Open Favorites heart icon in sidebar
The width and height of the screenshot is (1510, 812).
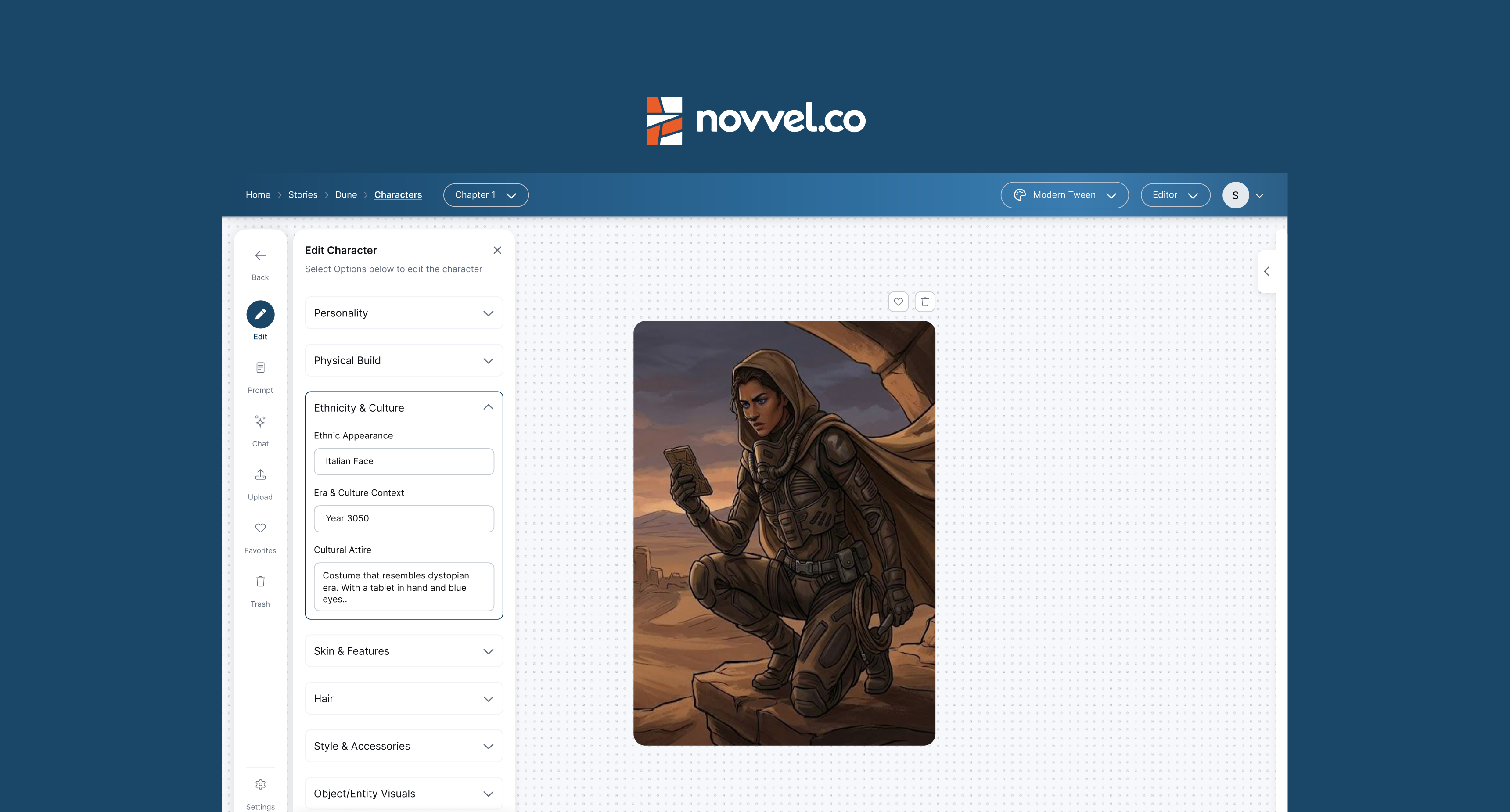[260, 528]
